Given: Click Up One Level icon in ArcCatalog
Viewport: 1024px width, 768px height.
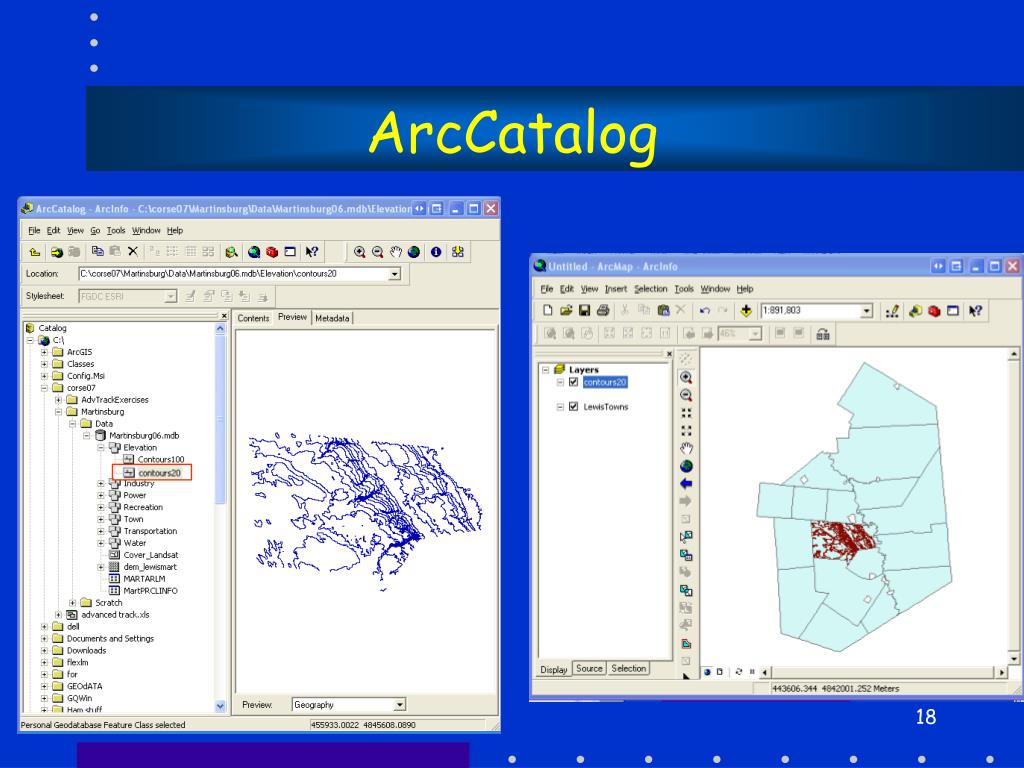Looking at the screenshot, I should point(35,251).
